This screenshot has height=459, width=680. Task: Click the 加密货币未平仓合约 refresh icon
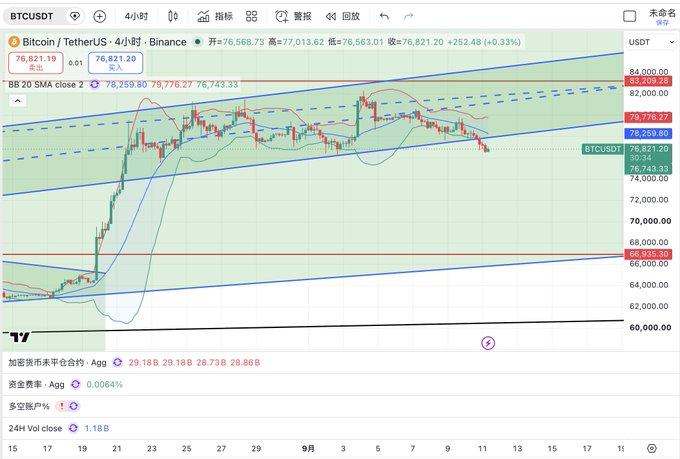(x=118, y=362)
